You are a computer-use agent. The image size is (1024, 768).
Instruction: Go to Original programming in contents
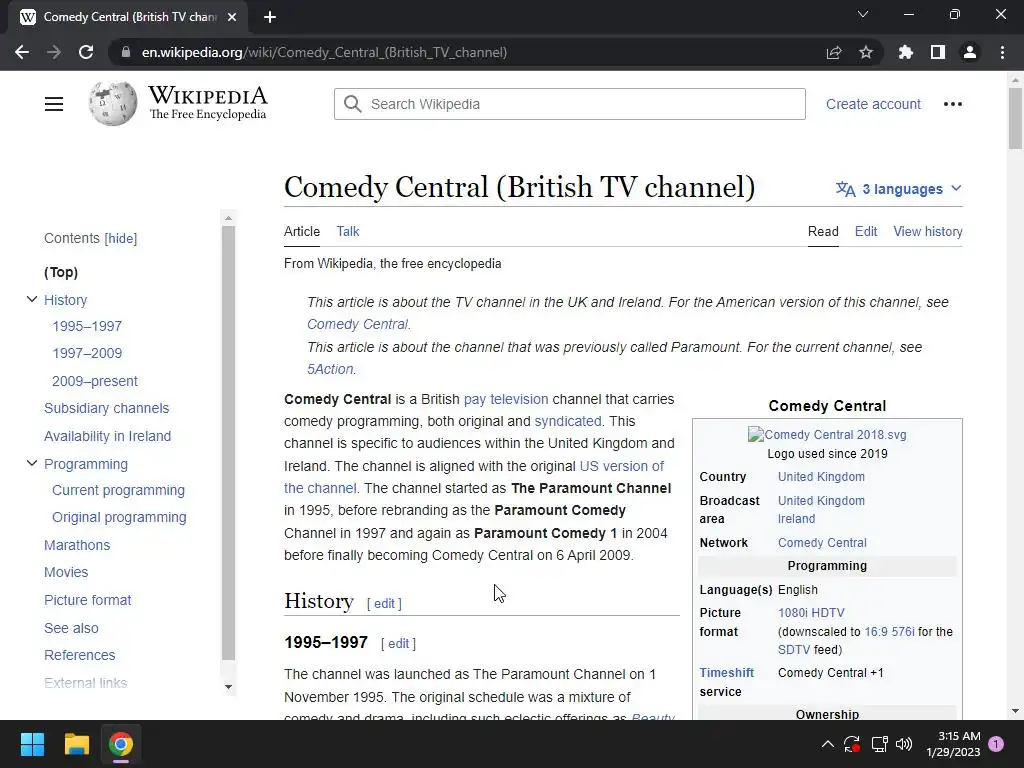coord(119,517)
